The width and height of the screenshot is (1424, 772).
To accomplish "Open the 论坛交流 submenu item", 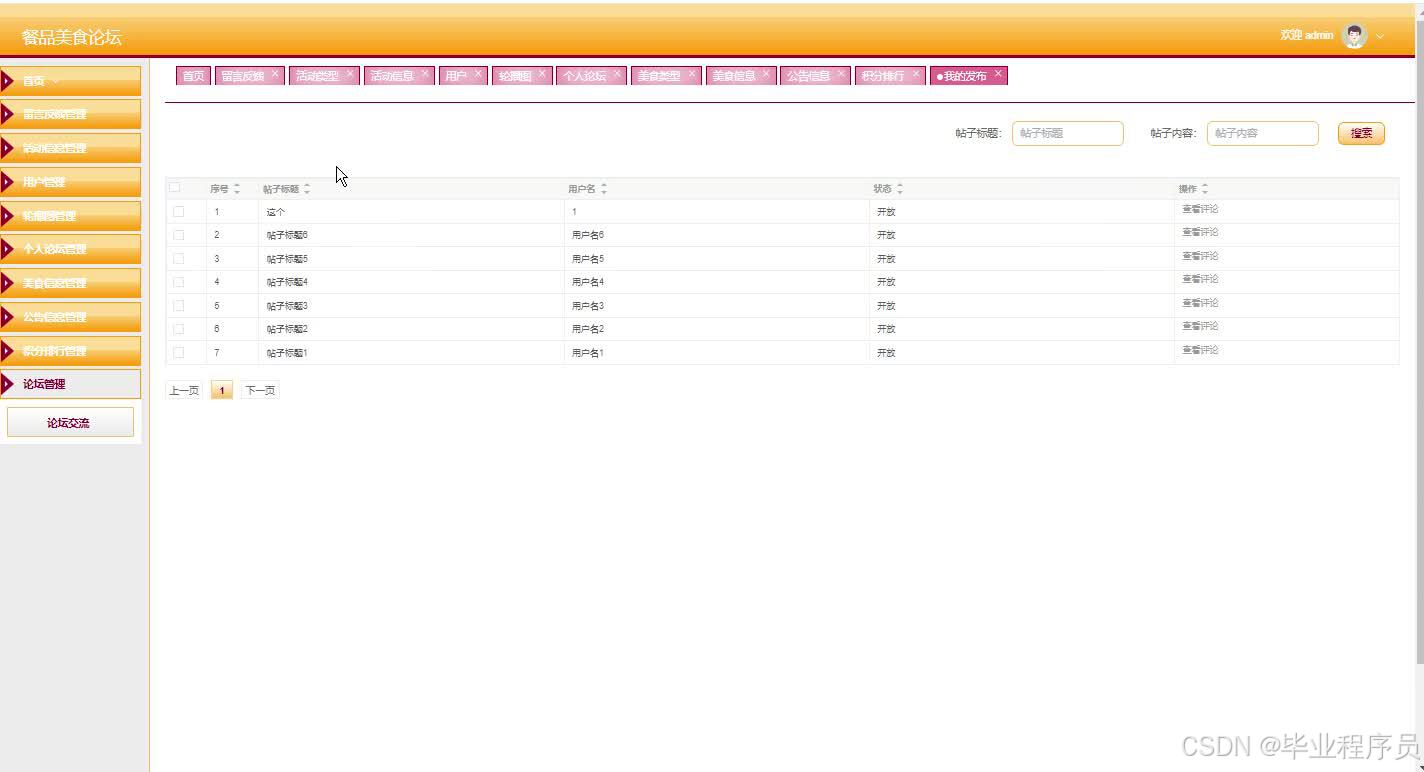I will point(70,422).
